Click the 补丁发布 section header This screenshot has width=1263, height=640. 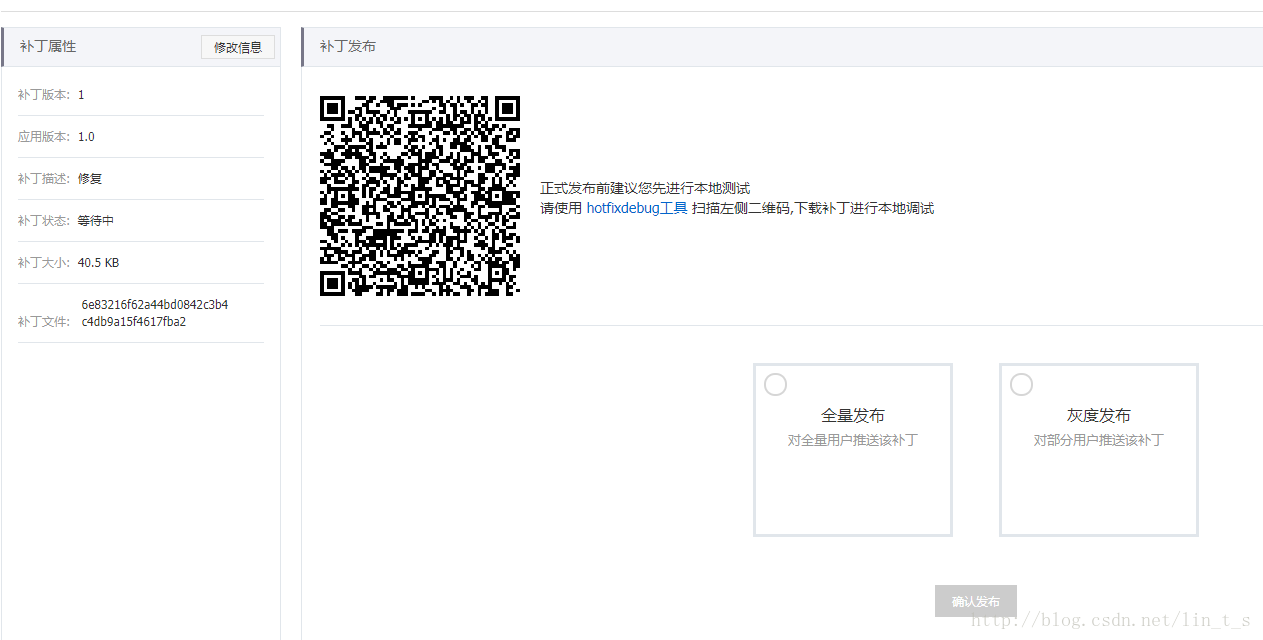[782, 47]
